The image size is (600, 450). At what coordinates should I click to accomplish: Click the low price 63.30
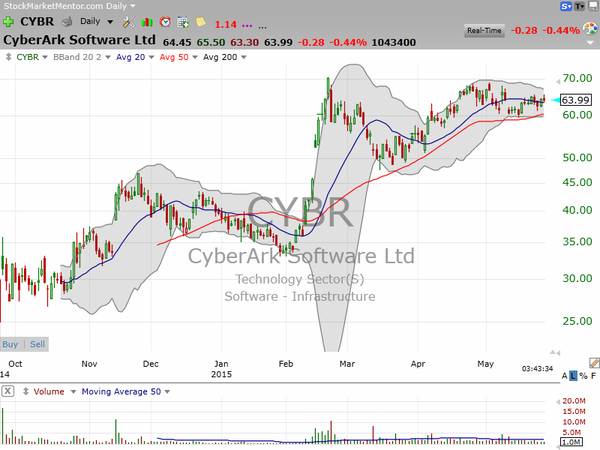pos(245,42)
